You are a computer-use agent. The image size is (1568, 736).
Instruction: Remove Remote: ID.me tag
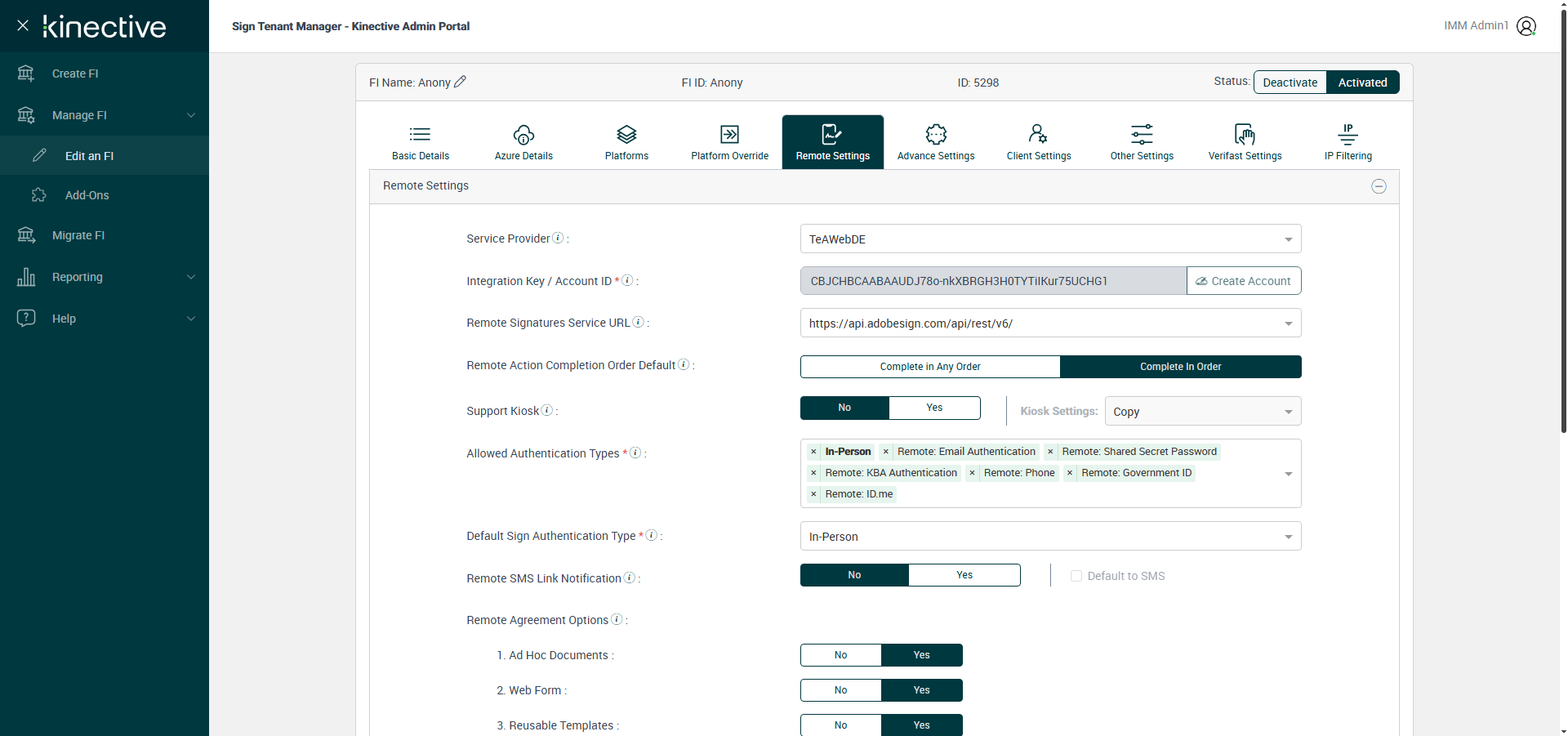point(813,494)
